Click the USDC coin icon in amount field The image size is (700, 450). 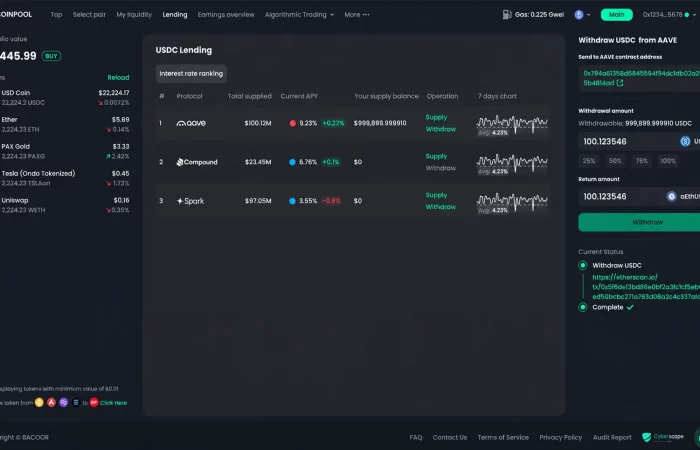tap(685, 142)
